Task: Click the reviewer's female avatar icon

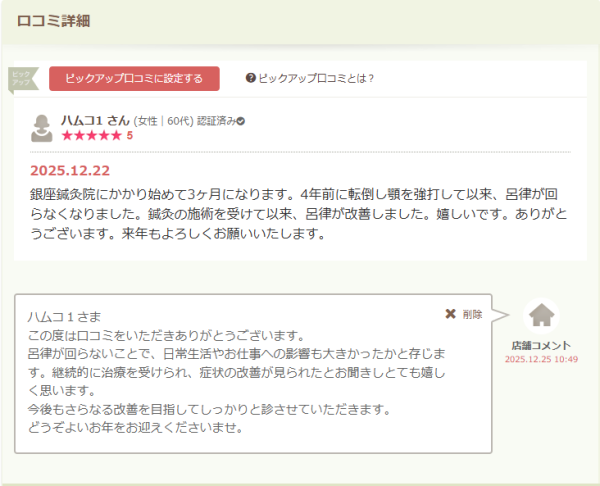Action: 42,129
